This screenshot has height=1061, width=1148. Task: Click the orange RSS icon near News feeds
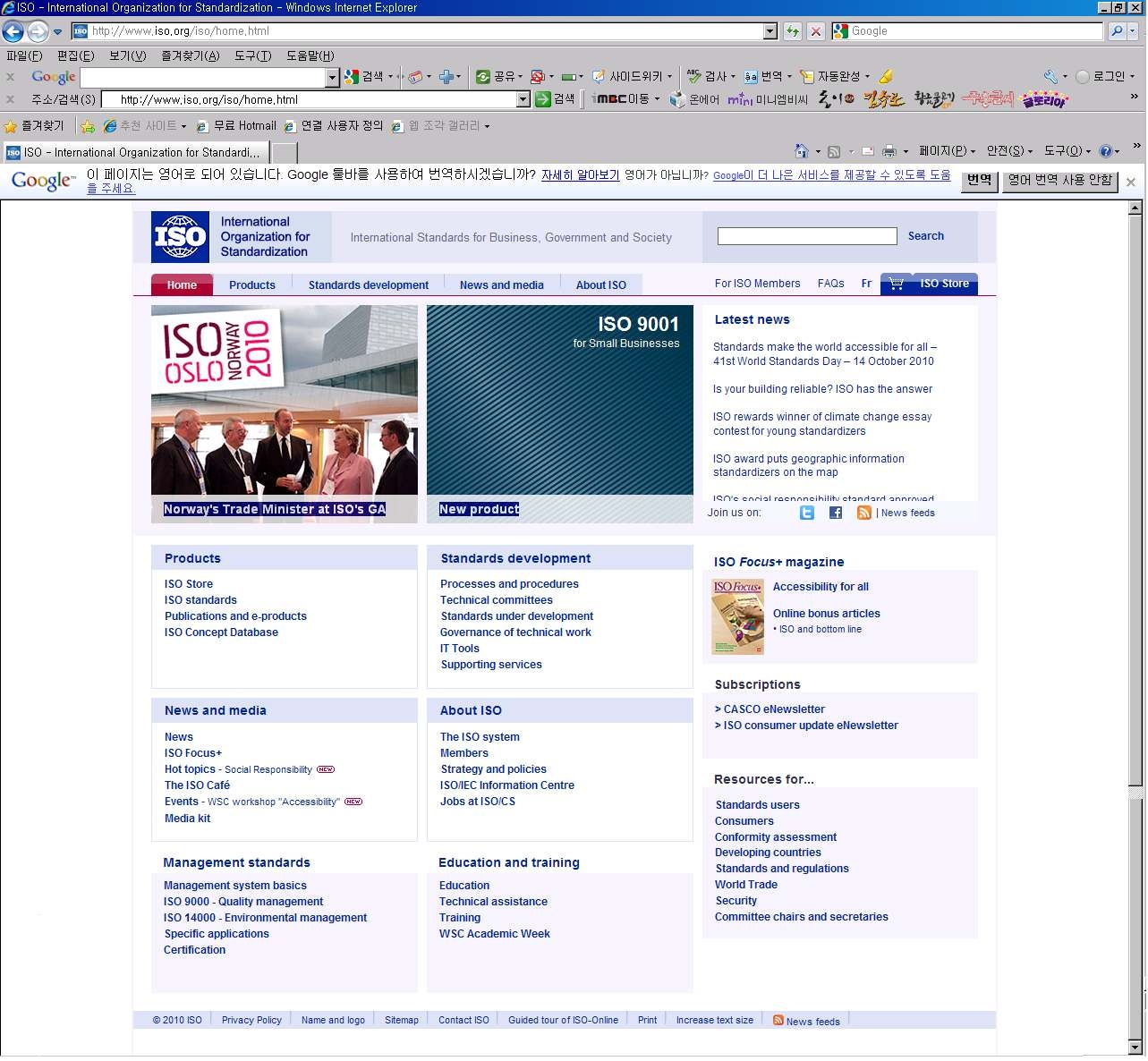point(864,513)
